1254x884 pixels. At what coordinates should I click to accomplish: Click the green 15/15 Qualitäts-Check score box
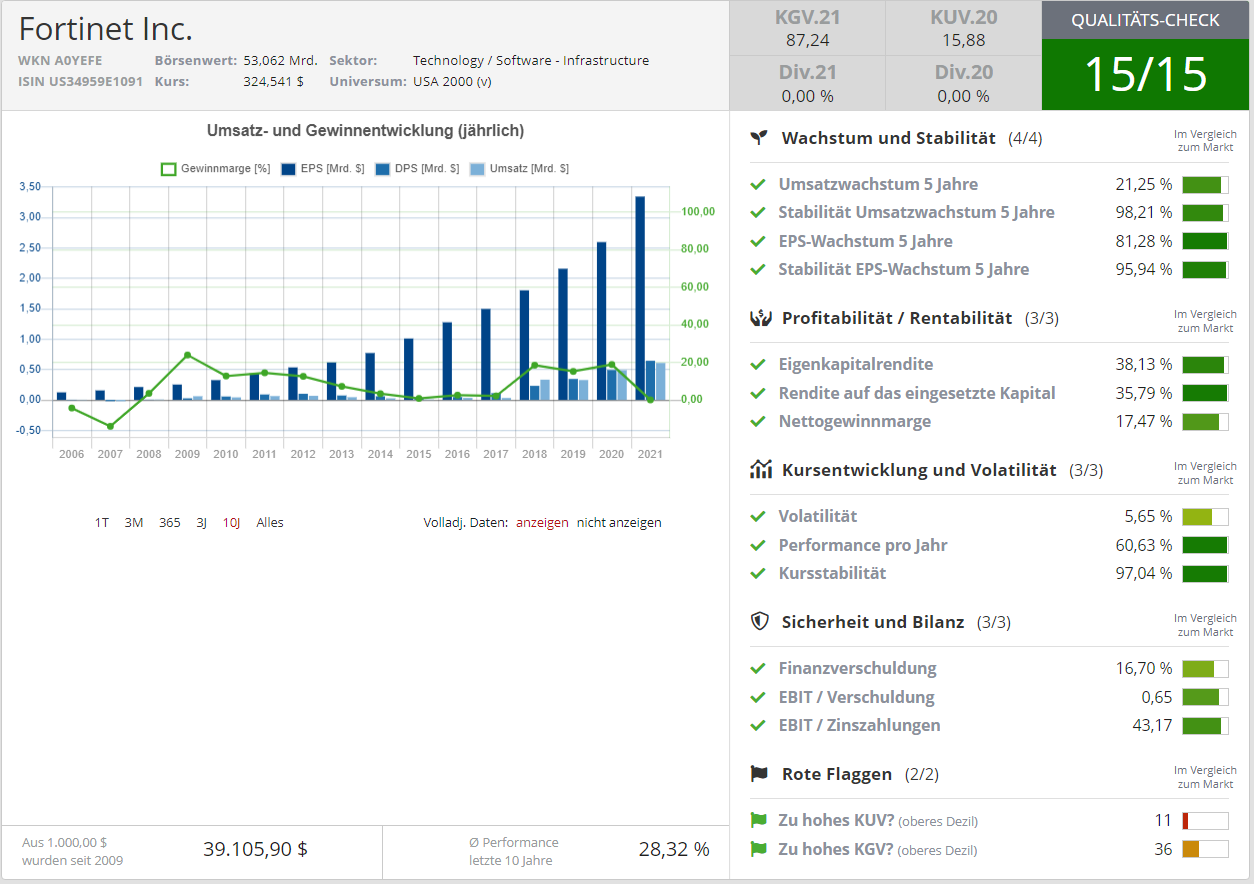1145,75
